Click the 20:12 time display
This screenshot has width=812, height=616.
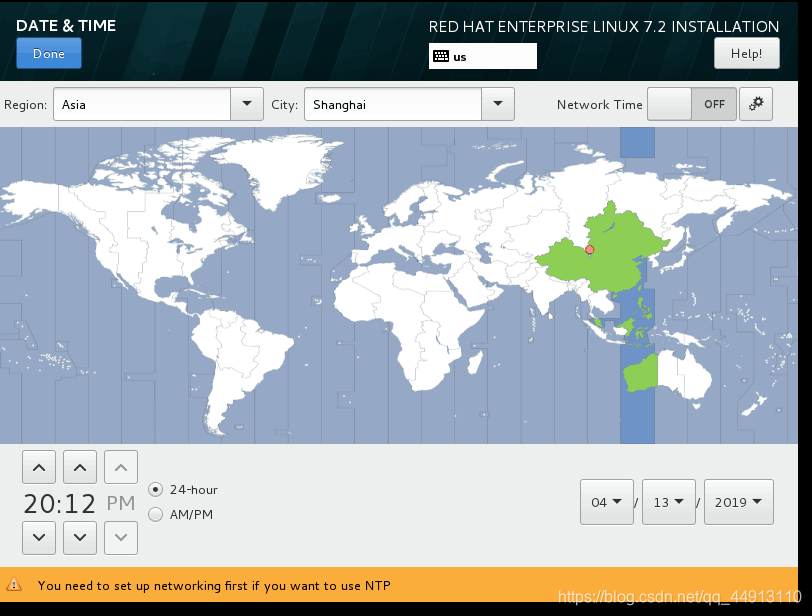pos(60,503)
